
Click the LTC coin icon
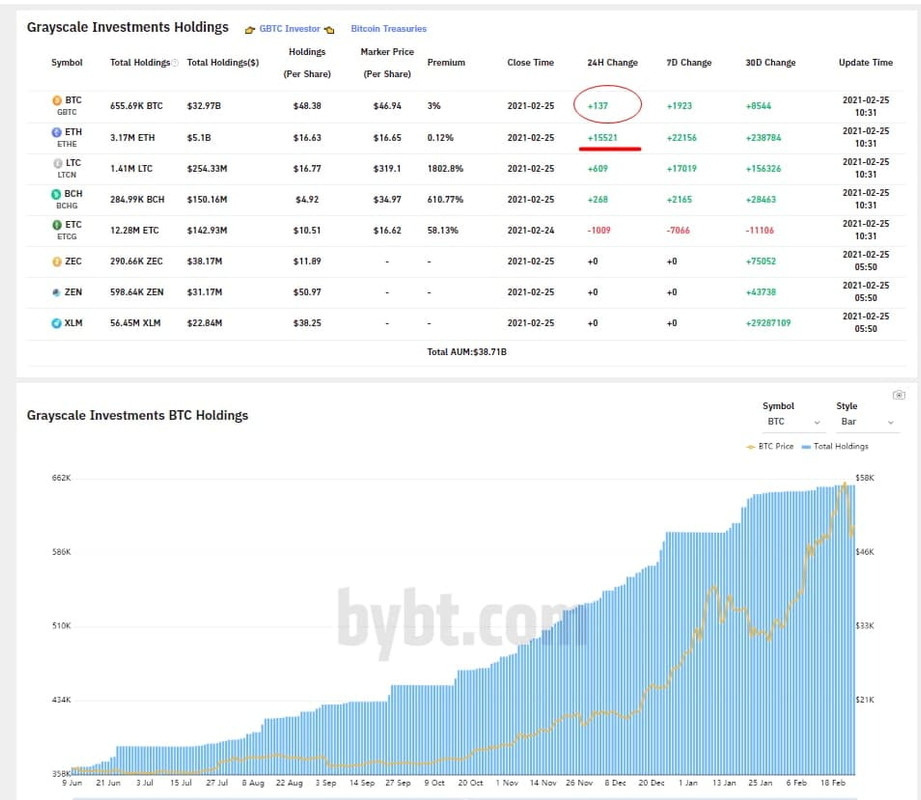click(58, 163)
